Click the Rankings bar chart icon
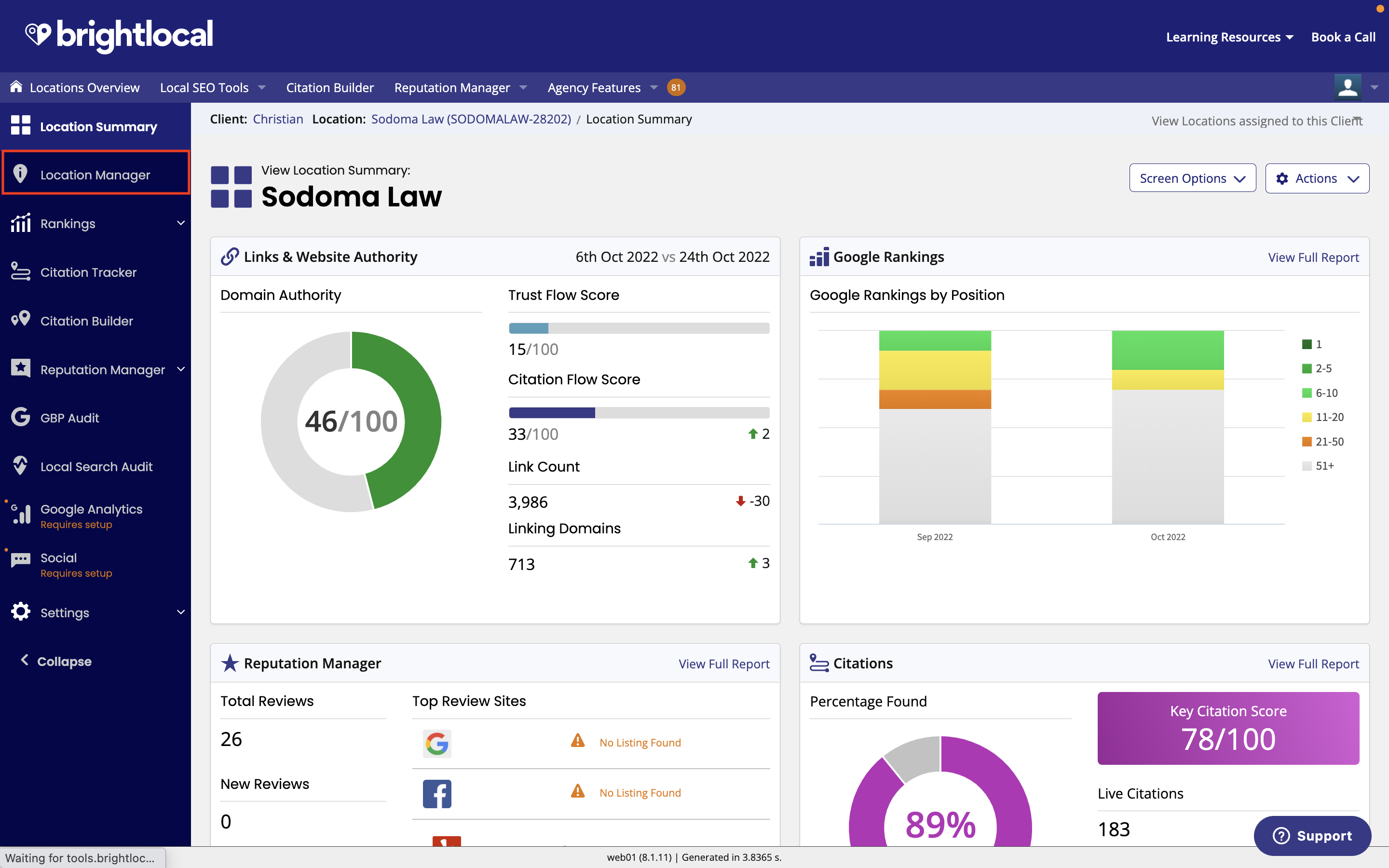Screen dimensions: 1389x868 [x=21, y=223]
